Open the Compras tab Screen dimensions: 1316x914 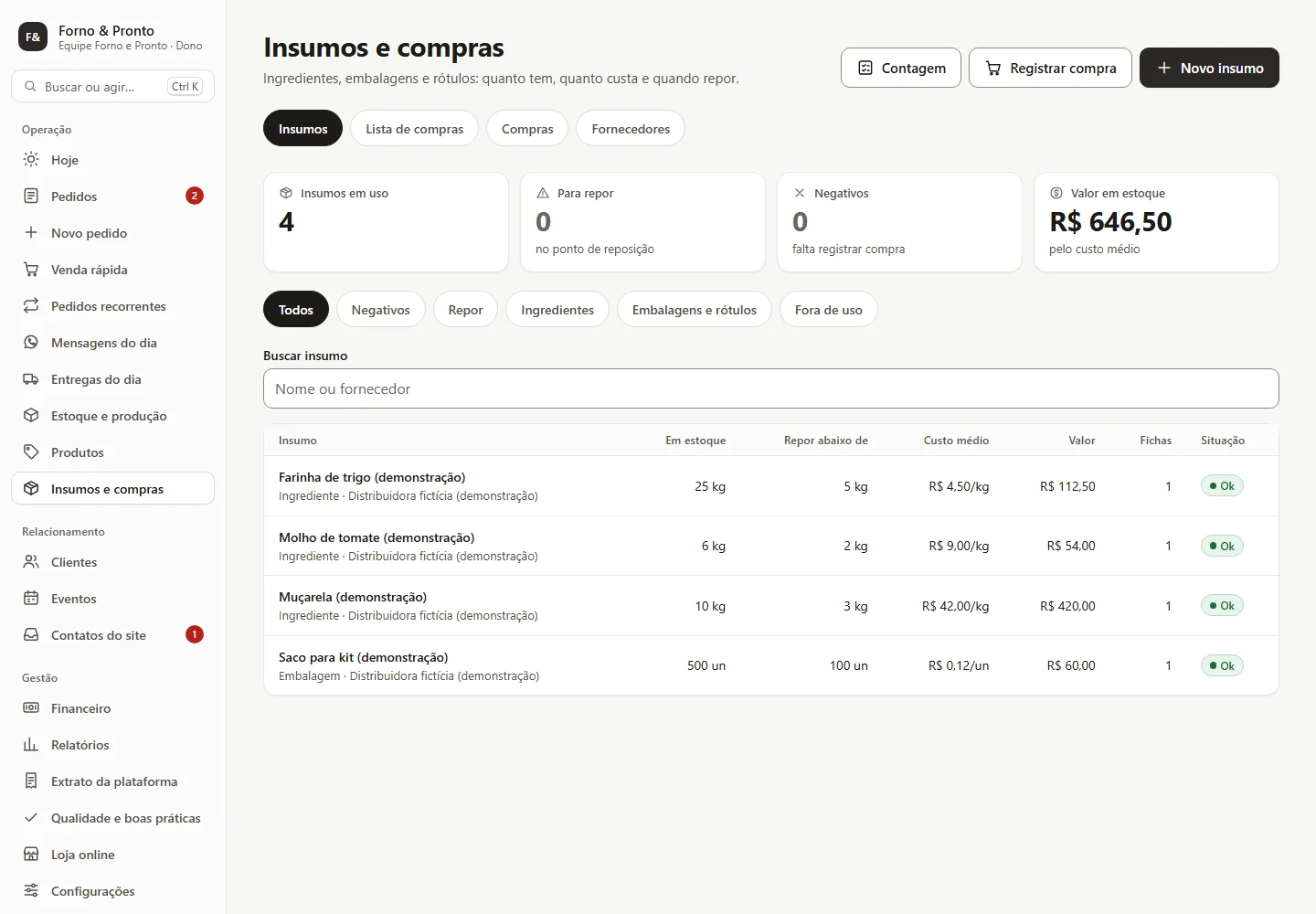tap(527, 129)
